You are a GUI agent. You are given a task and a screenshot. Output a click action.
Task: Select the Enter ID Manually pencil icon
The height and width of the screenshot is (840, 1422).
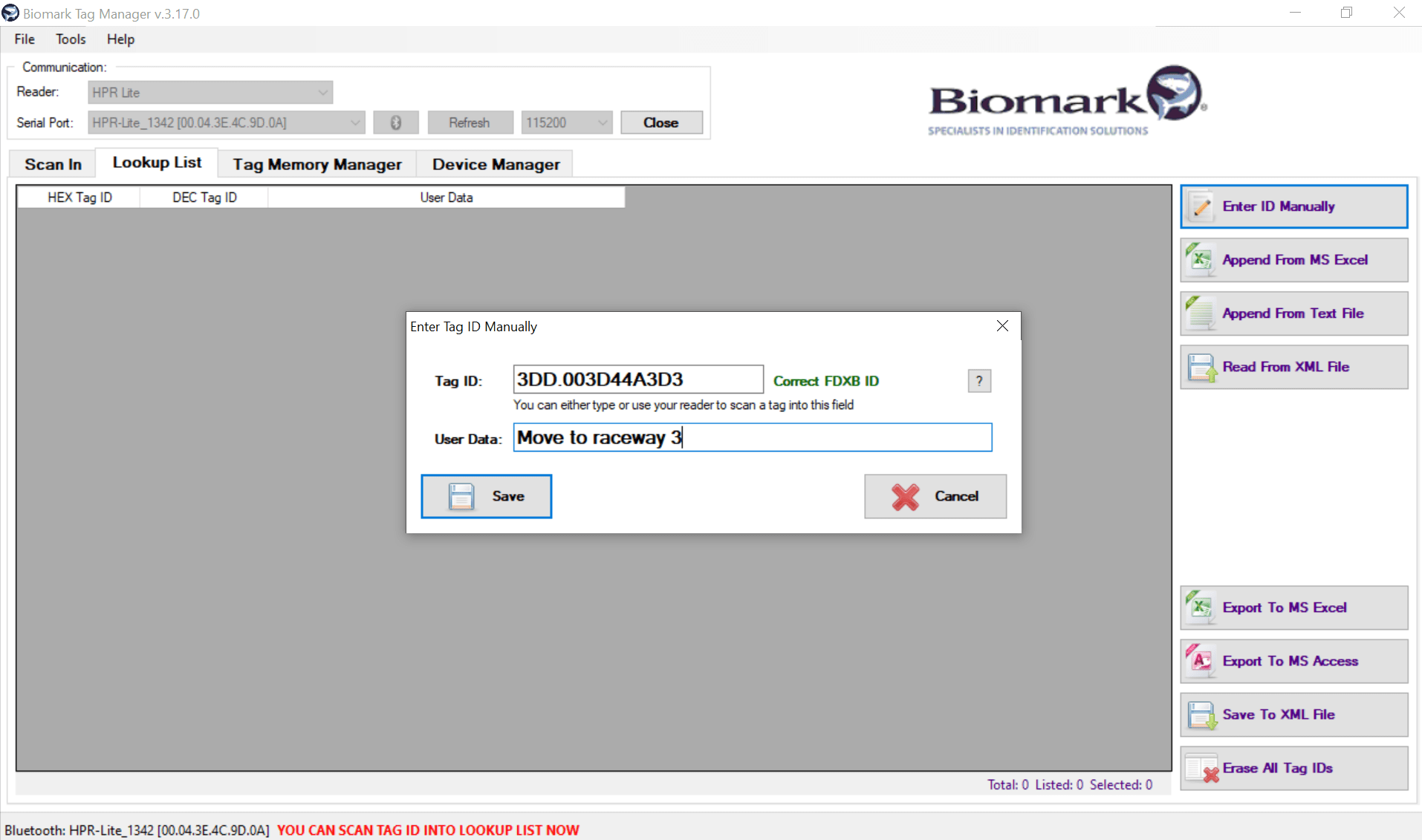(x=1201, y=206)
